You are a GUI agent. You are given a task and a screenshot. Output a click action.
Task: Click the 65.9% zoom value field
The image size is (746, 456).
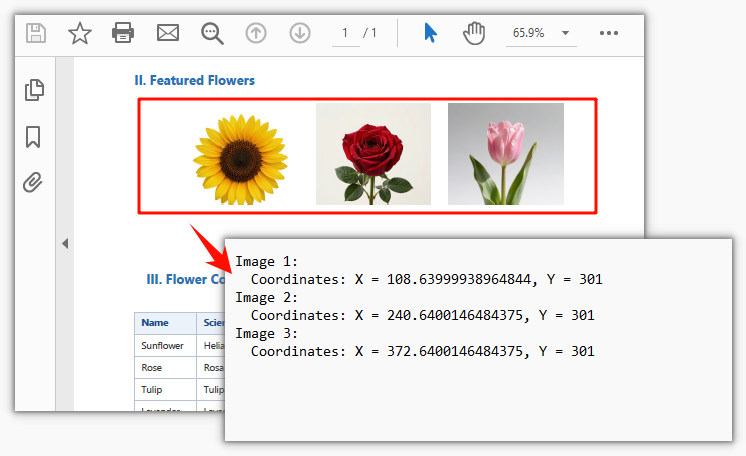point(528,33)
